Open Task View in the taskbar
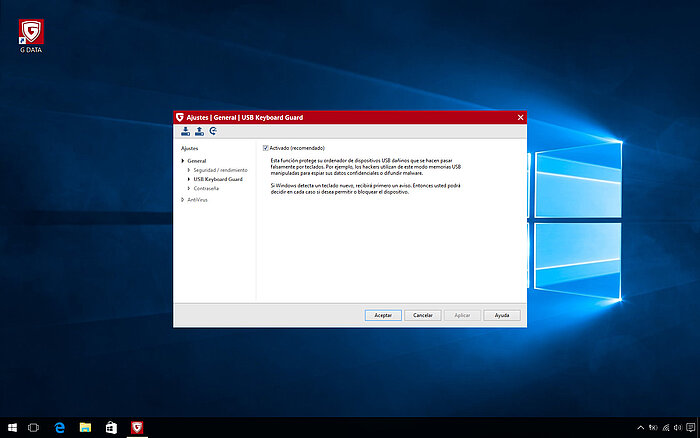This screenshot has width=700, height=438. [x=34, y=427]
